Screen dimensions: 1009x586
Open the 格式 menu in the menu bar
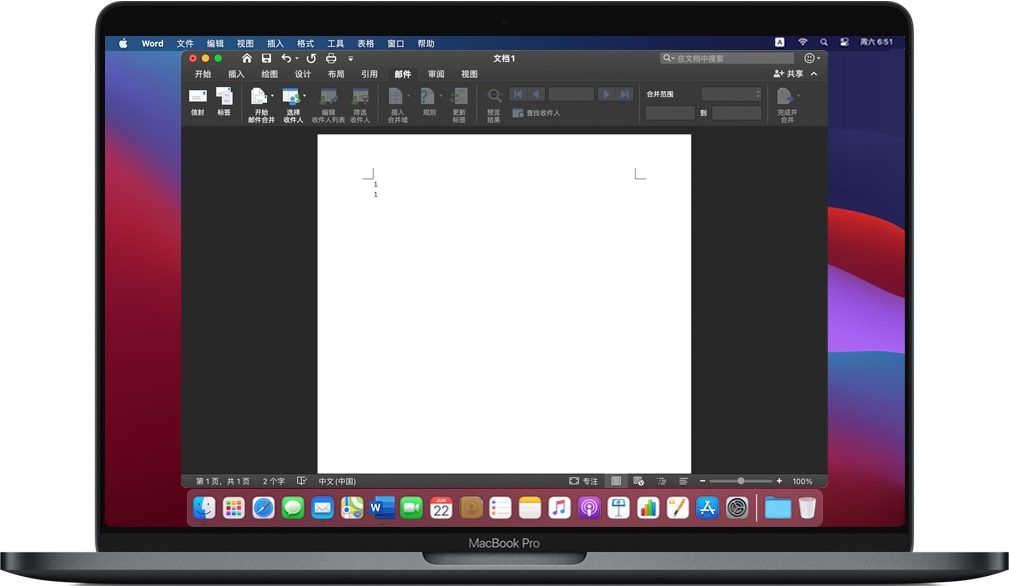click(x=305, y=43)
